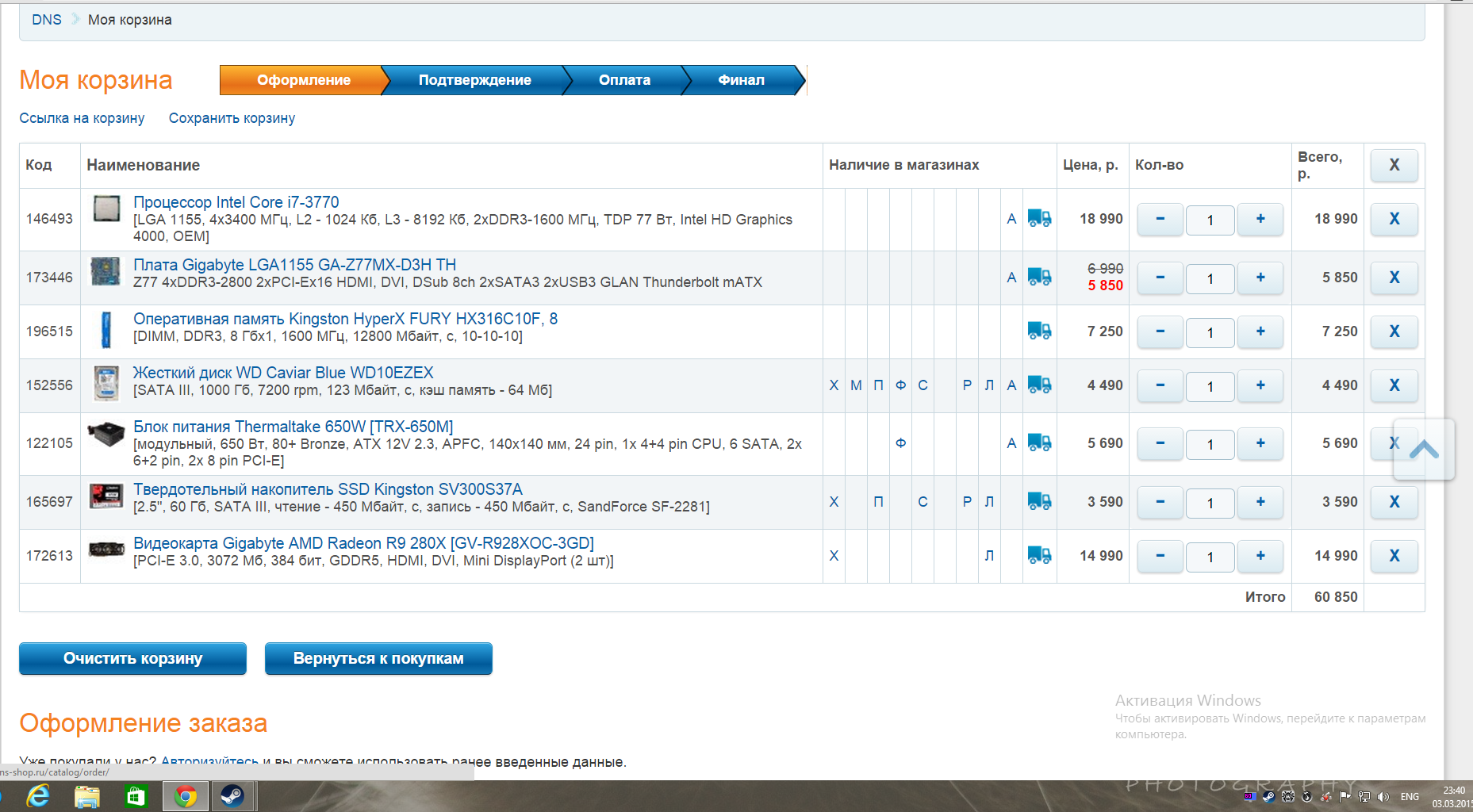Image resolution: width=1473 pixels, height=812 pixels.
Task: Increase quantity of WD Caviar Blue
Action: tap(1260, 385)
